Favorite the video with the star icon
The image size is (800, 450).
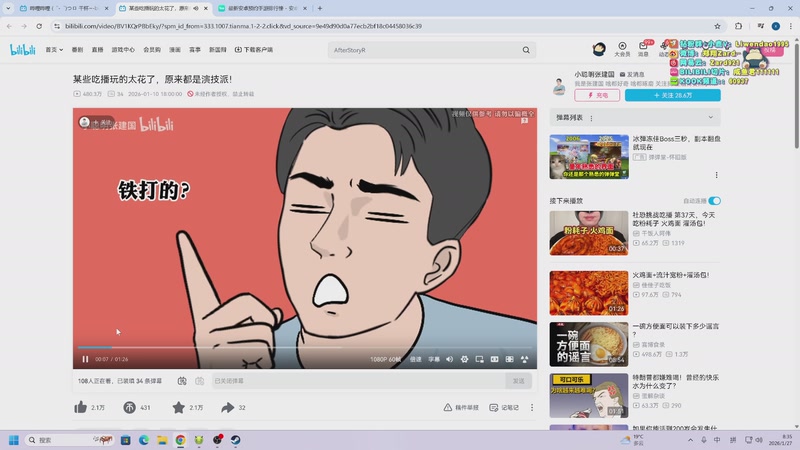pyautogui.click(x=179, y=407)
